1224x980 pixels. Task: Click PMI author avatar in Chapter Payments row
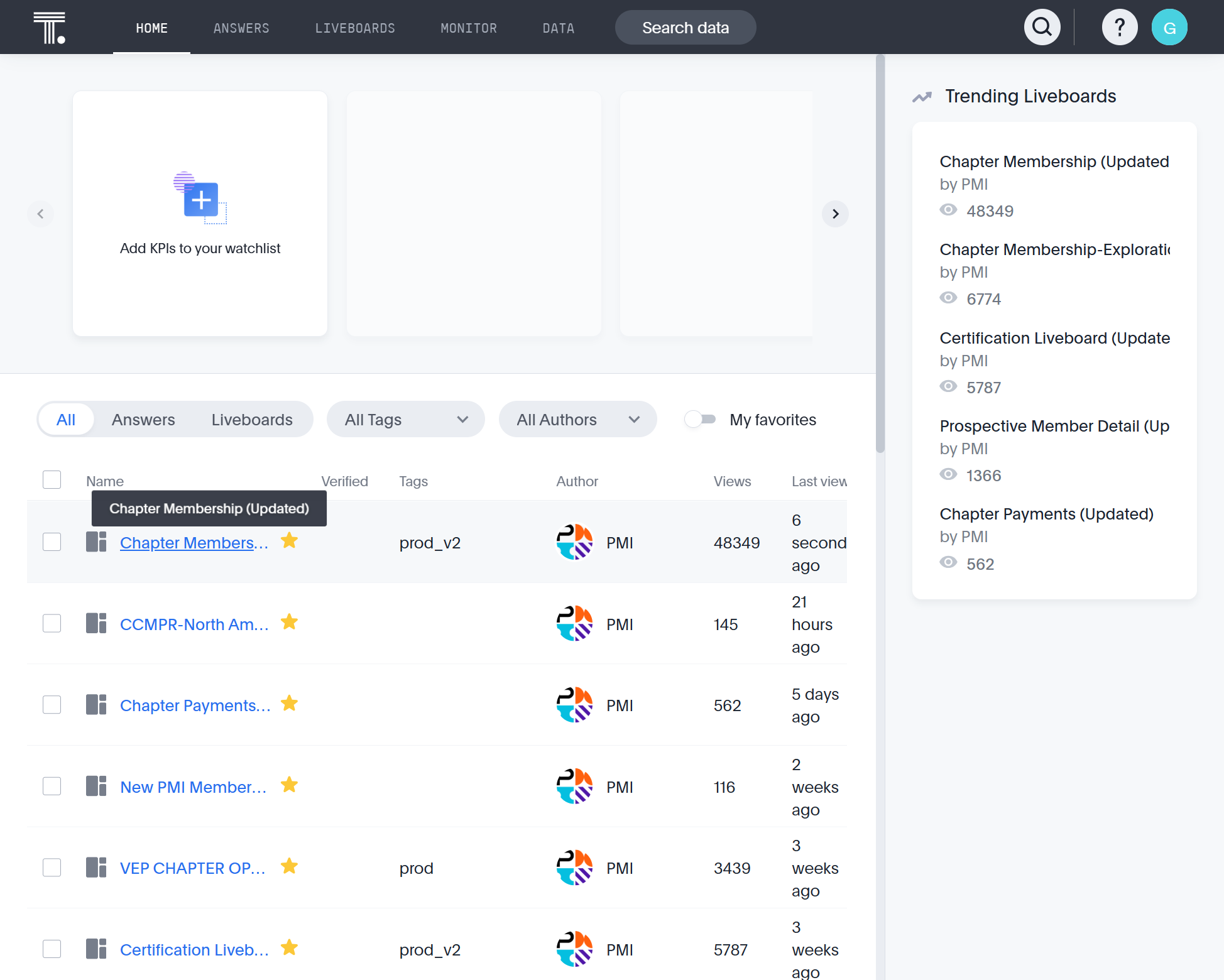pyautogui.click(x=574, y=705)
